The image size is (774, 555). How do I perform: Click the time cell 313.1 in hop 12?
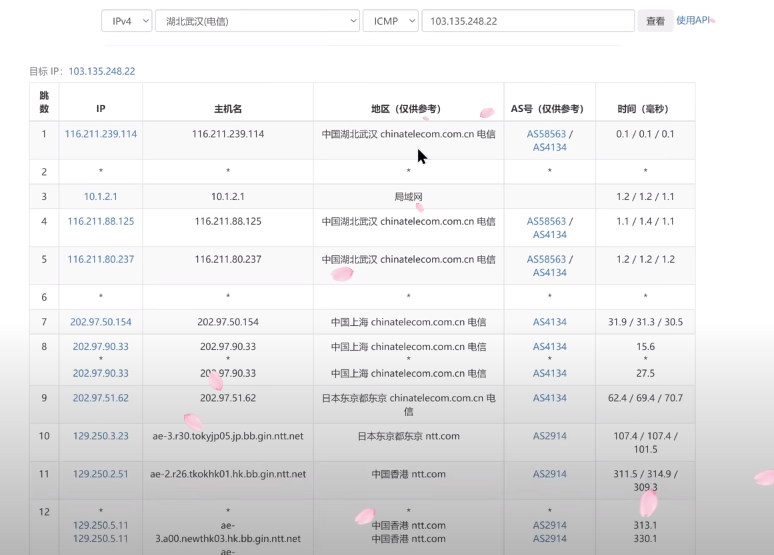[x=645, y=525]
